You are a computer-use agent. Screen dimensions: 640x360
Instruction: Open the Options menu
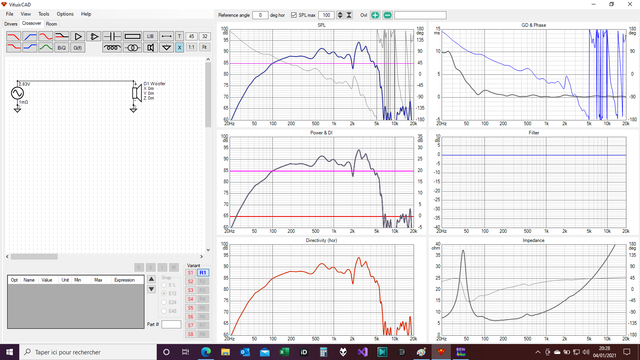coord(65,14)
